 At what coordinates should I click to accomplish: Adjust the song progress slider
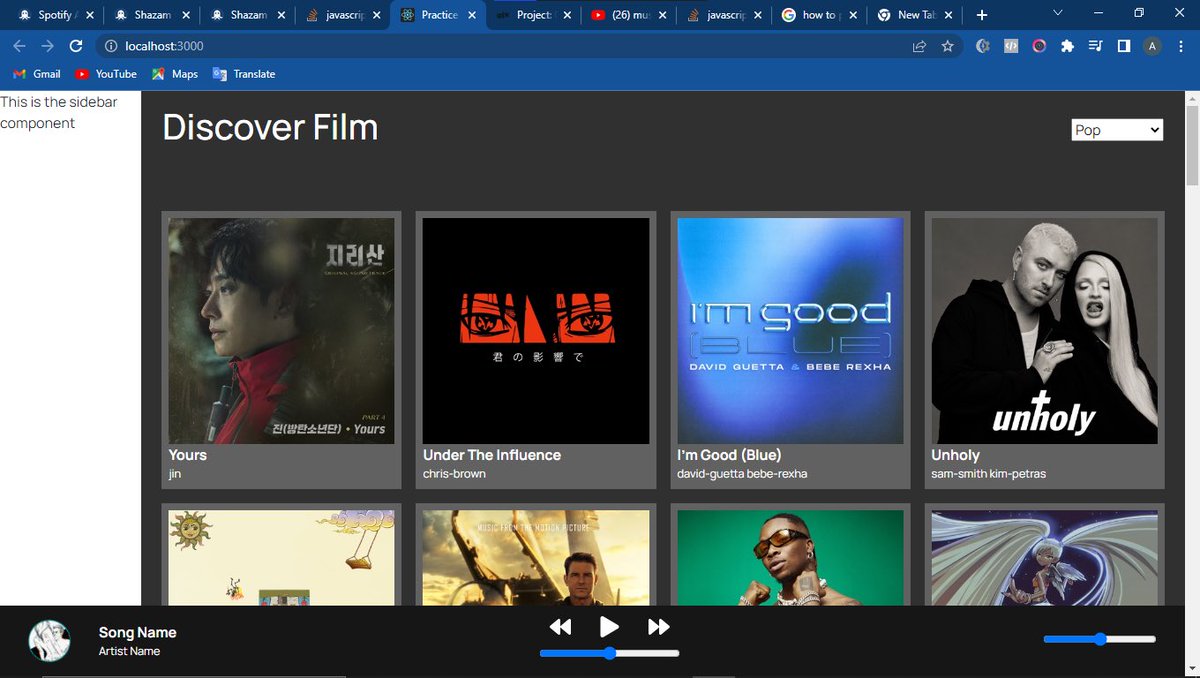click(609, 653)
